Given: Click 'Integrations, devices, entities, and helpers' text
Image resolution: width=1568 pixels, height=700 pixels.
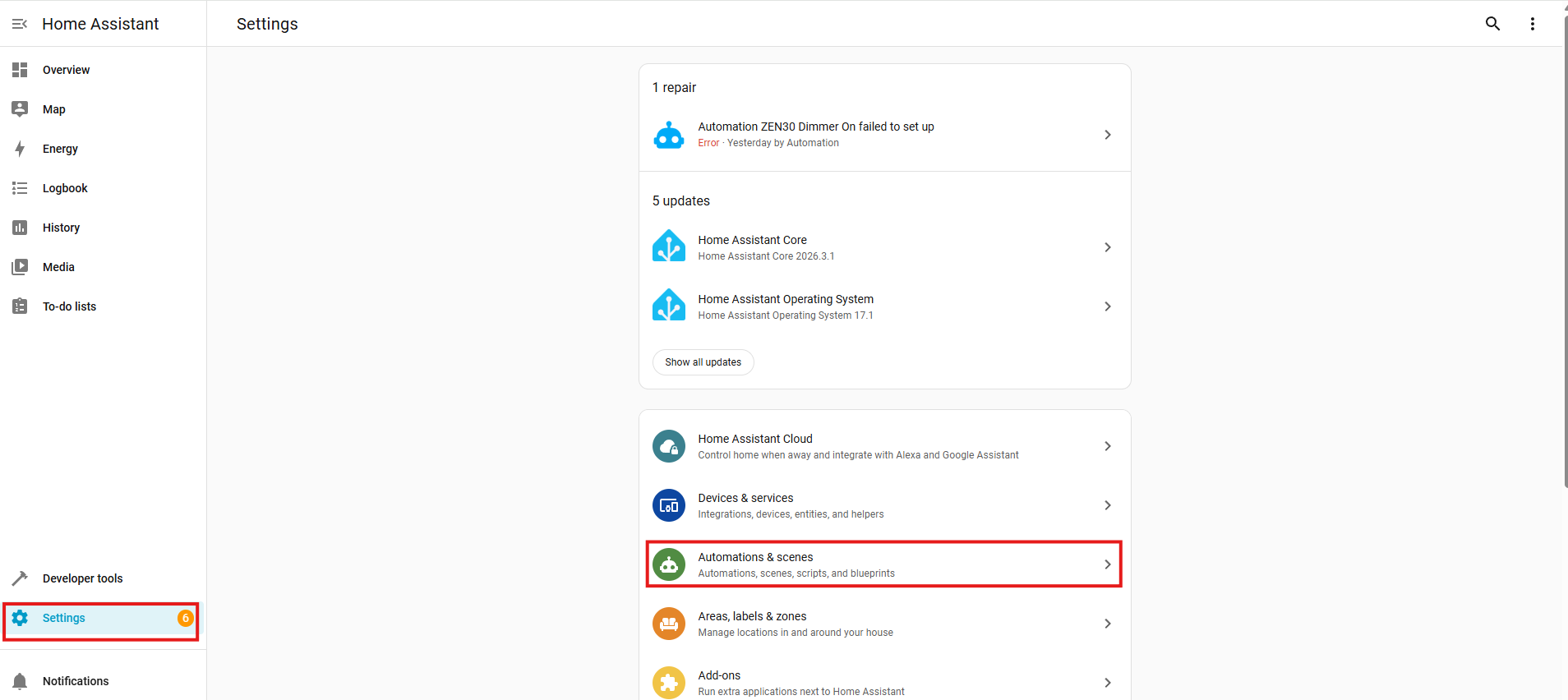Looking at the screenshot, I should 791,514.
